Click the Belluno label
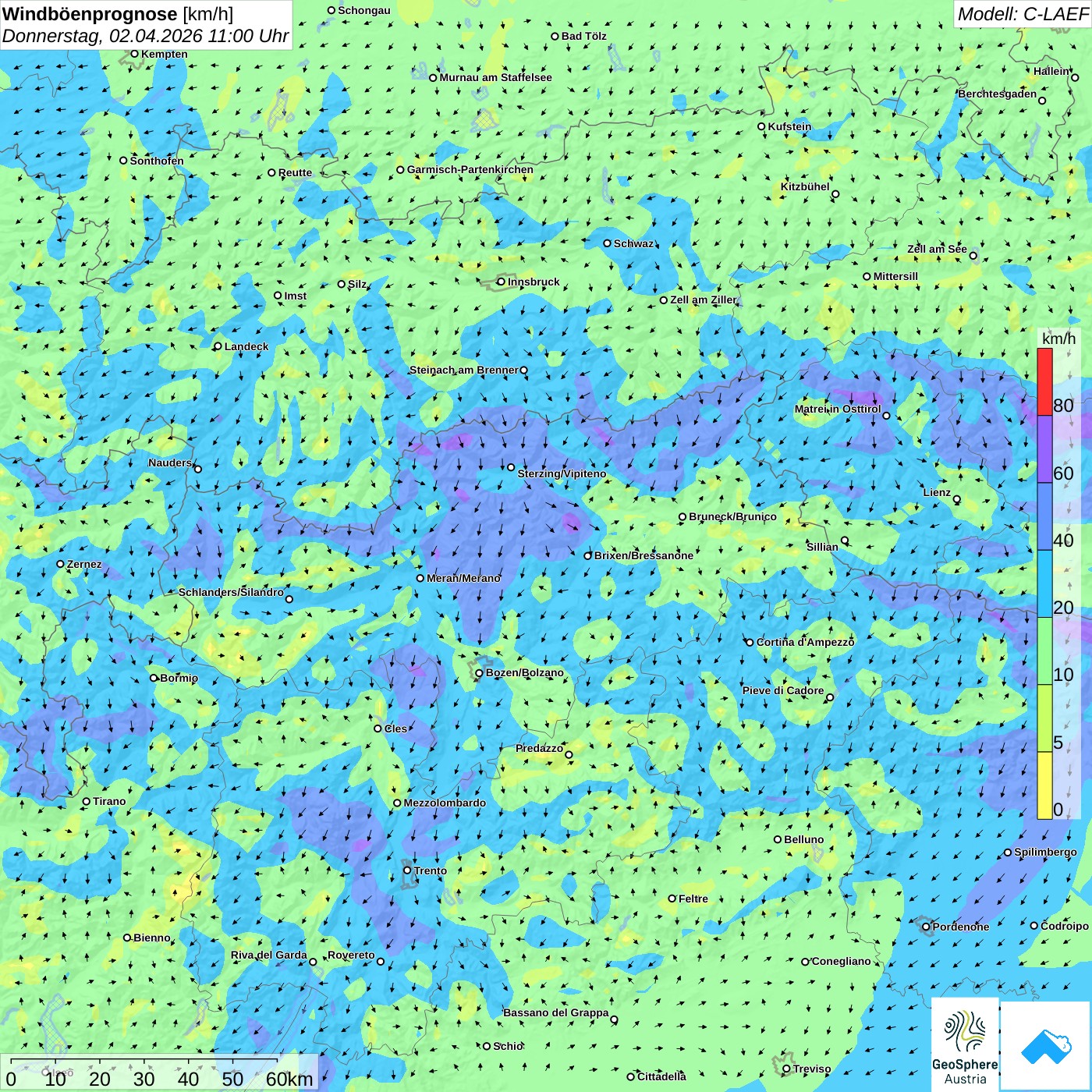Screen dimensions: 1092x1092 tap(803, 839)
